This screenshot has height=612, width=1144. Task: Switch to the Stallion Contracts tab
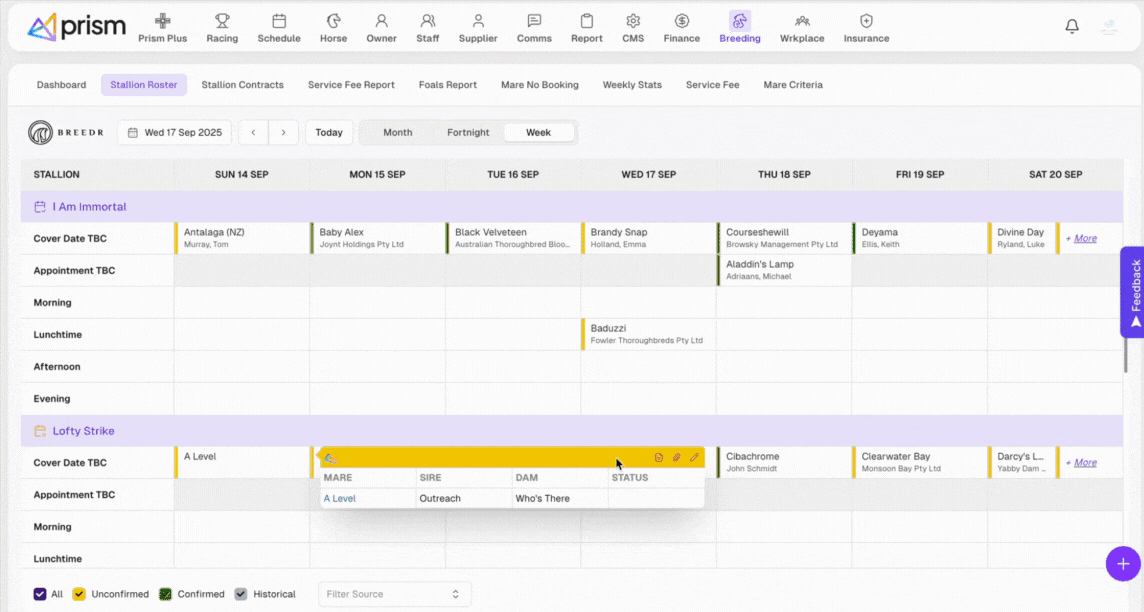pos(242,85)
